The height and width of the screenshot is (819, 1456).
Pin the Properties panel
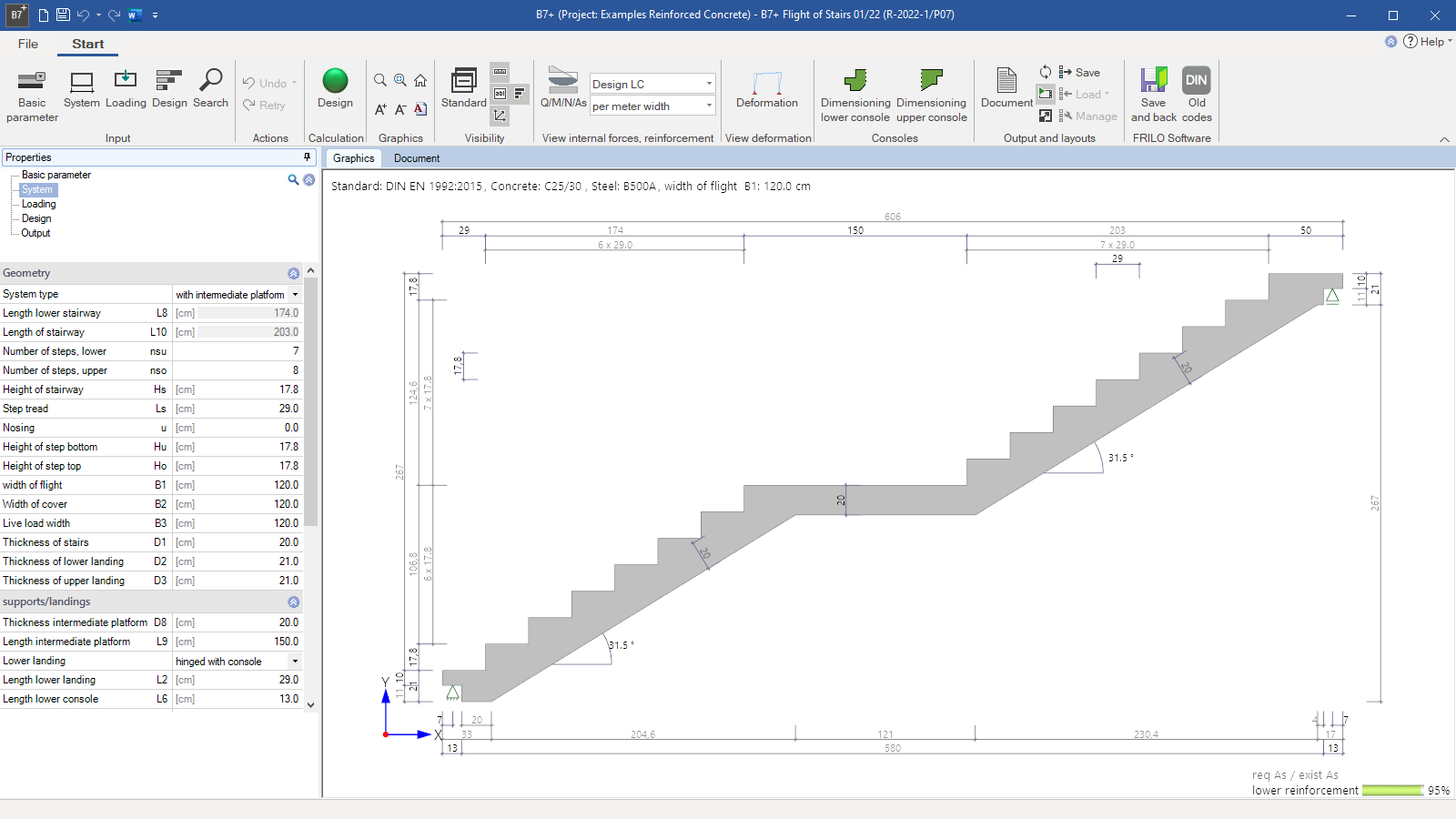[x=307, y=157]
